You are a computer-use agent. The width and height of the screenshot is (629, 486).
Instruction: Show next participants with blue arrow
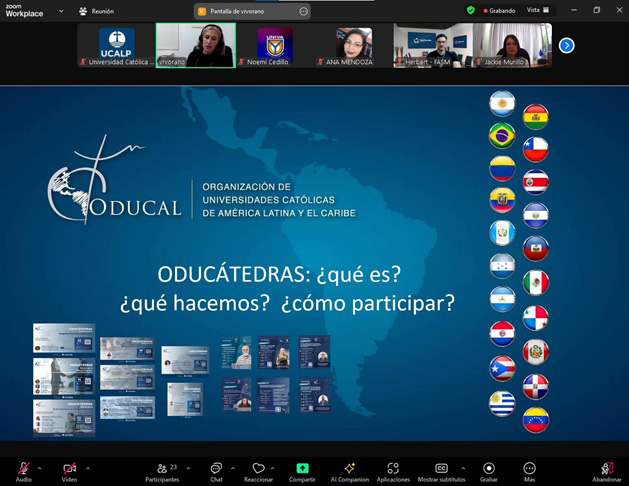(x=566, y=45)
